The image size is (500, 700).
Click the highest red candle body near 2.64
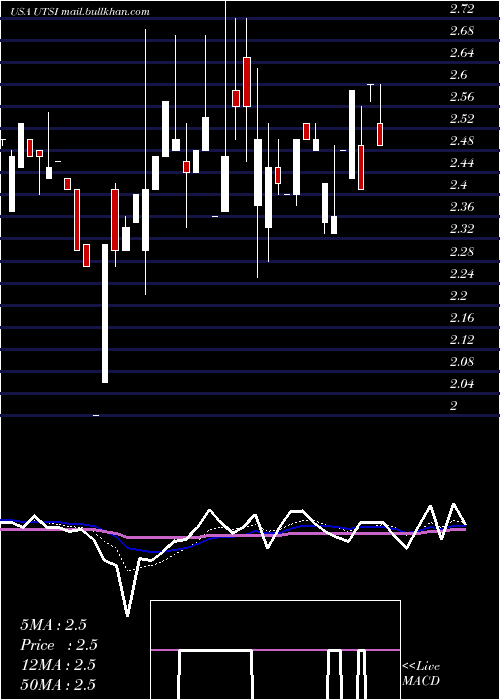click(x=247, y=82)
